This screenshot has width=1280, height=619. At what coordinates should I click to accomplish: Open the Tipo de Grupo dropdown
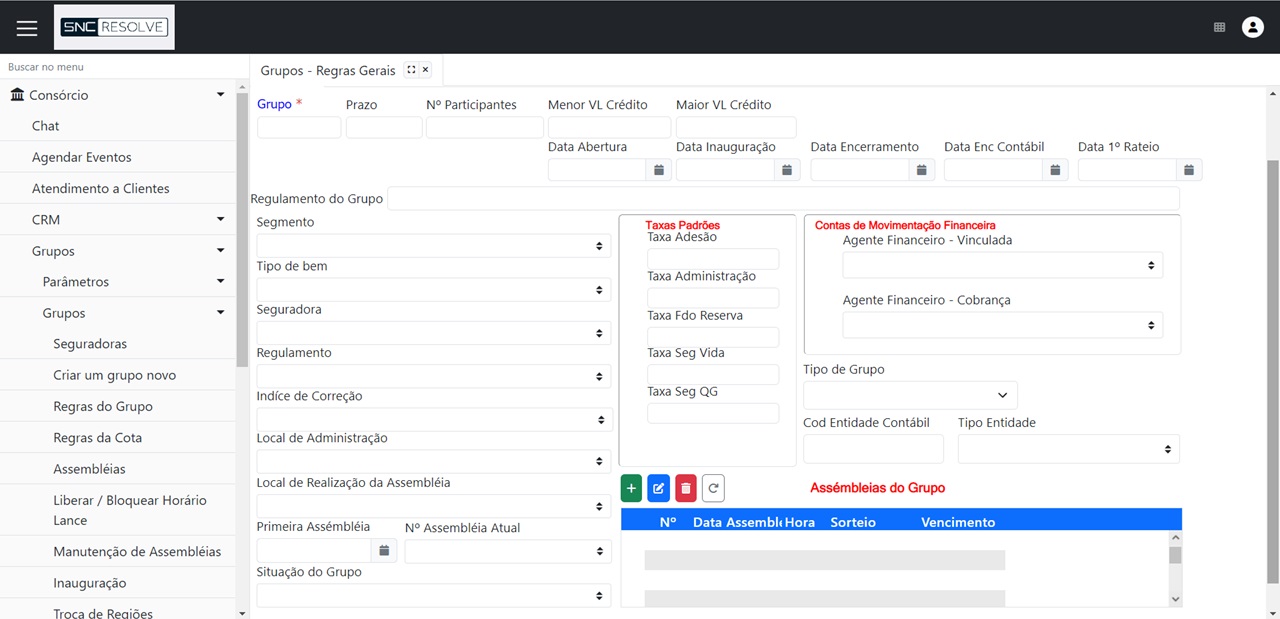pyautogui.click(x=909, y=395)
